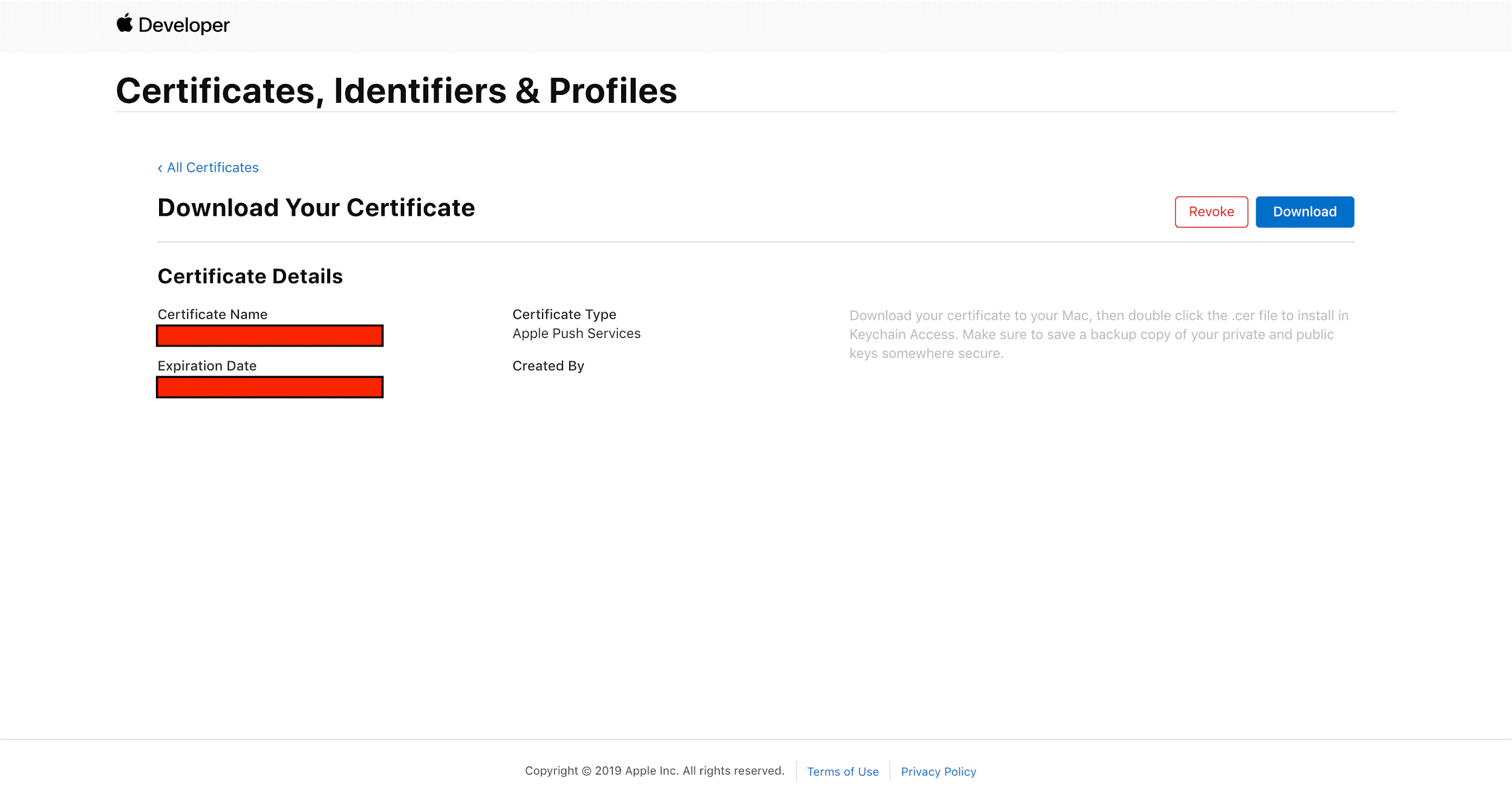Click the Download Your Certificate heading
The image size is (1512, 803).
tap(316, 207)
